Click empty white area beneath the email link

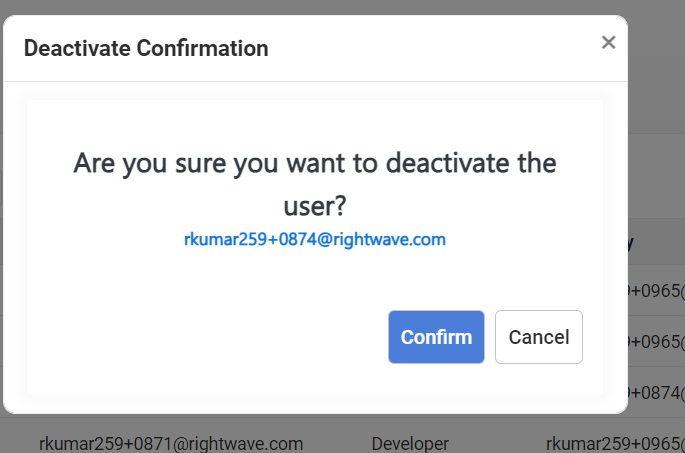(315, 277)
